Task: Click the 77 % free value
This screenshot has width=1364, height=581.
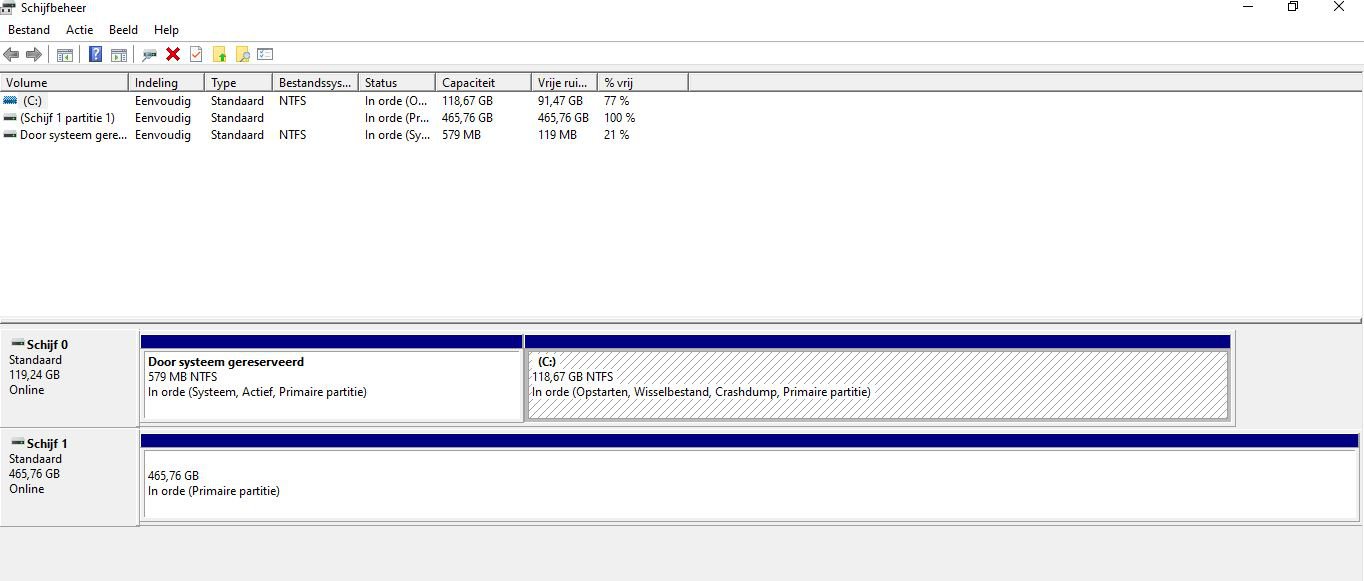Action: pos(617,101)
